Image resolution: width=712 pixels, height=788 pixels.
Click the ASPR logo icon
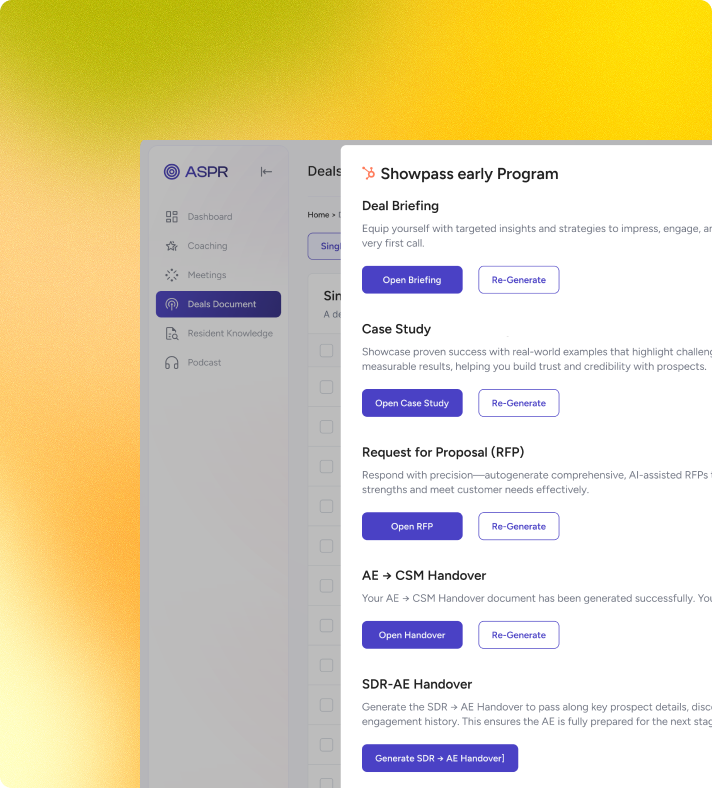pos(171,172)
